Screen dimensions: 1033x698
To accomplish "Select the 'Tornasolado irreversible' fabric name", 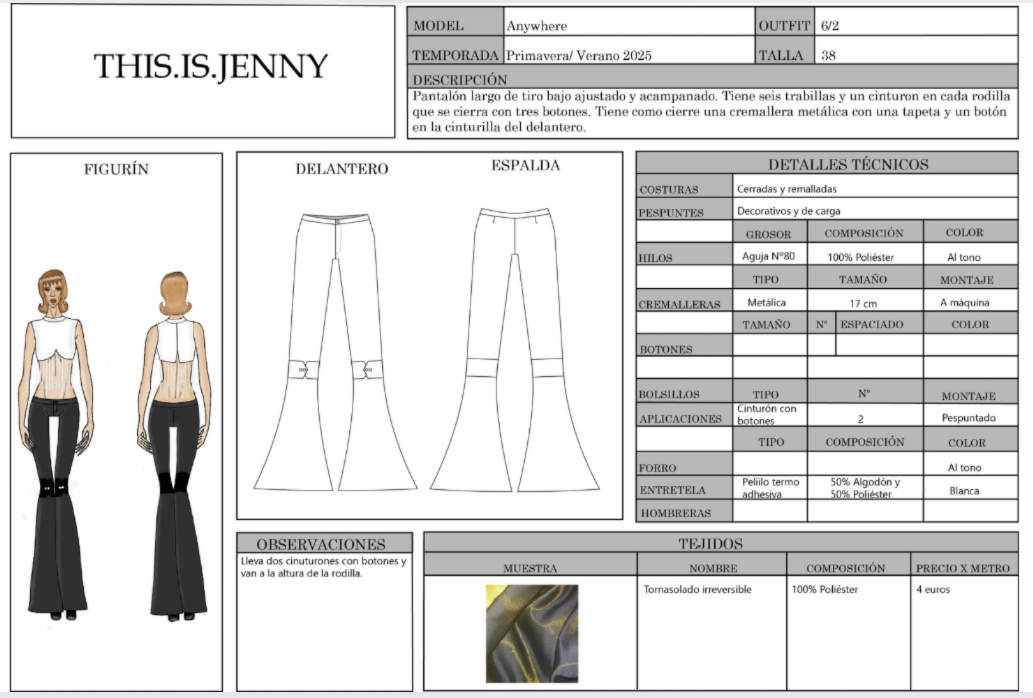I will (697, 589).
